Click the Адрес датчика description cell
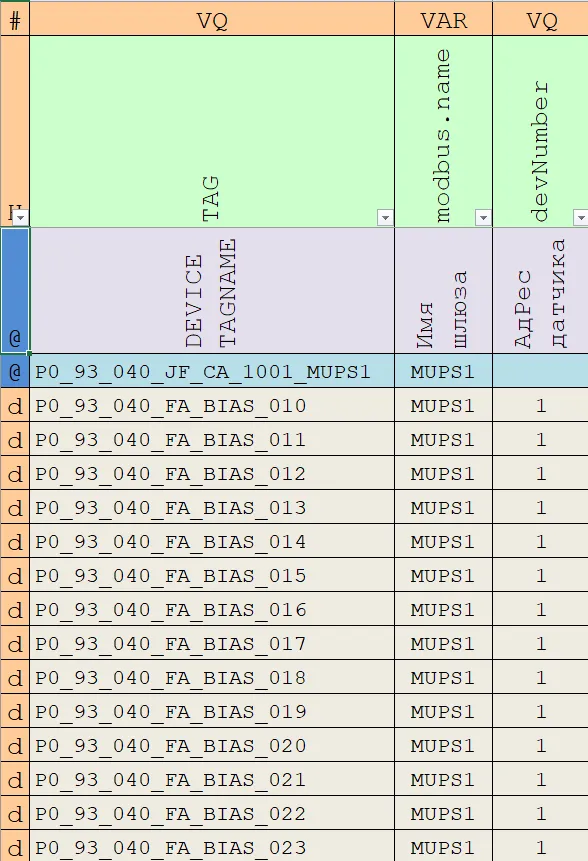The width and height of the screenshot is (588, 861). point(541,291)
